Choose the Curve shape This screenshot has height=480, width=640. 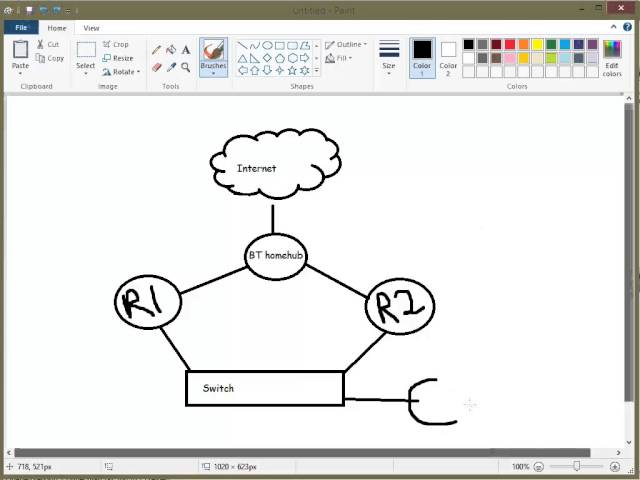pyautogui.click(x=255, y=45)
